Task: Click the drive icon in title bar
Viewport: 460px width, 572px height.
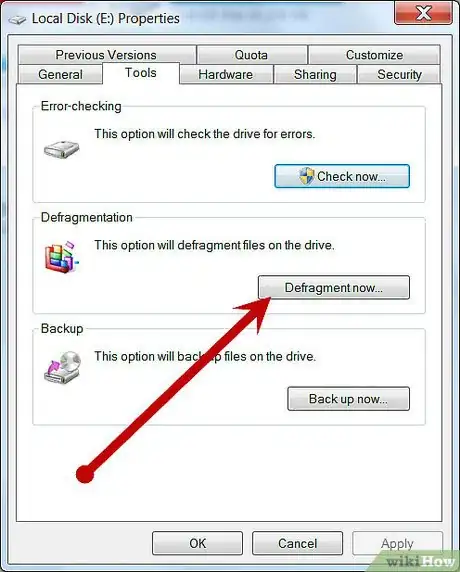Action: [17, 20]
